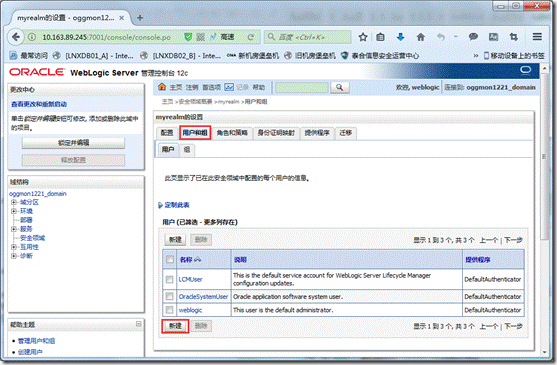Go back with the browser back arrow
The image size is (557, 365).
16,37
